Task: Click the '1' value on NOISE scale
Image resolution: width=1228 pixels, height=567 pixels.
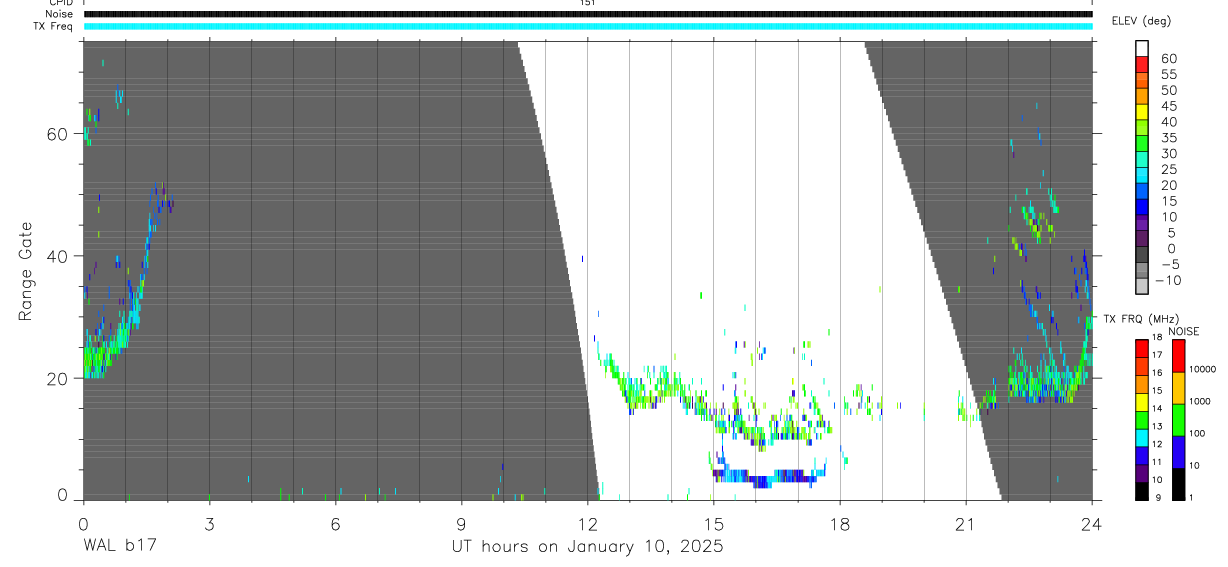Action: click(x=1193, y=497)
